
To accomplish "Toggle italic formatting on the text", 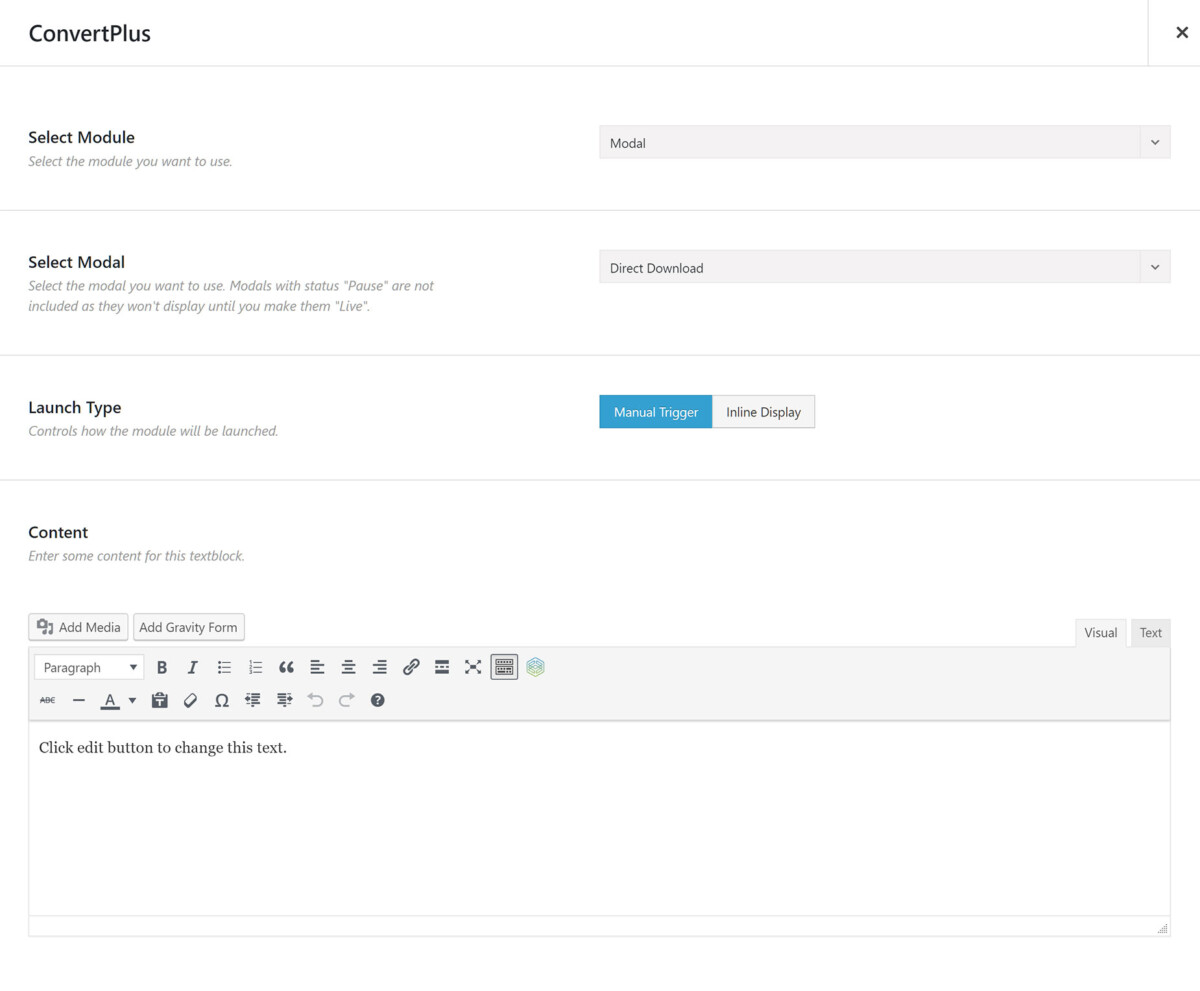I will pos(192,667).
